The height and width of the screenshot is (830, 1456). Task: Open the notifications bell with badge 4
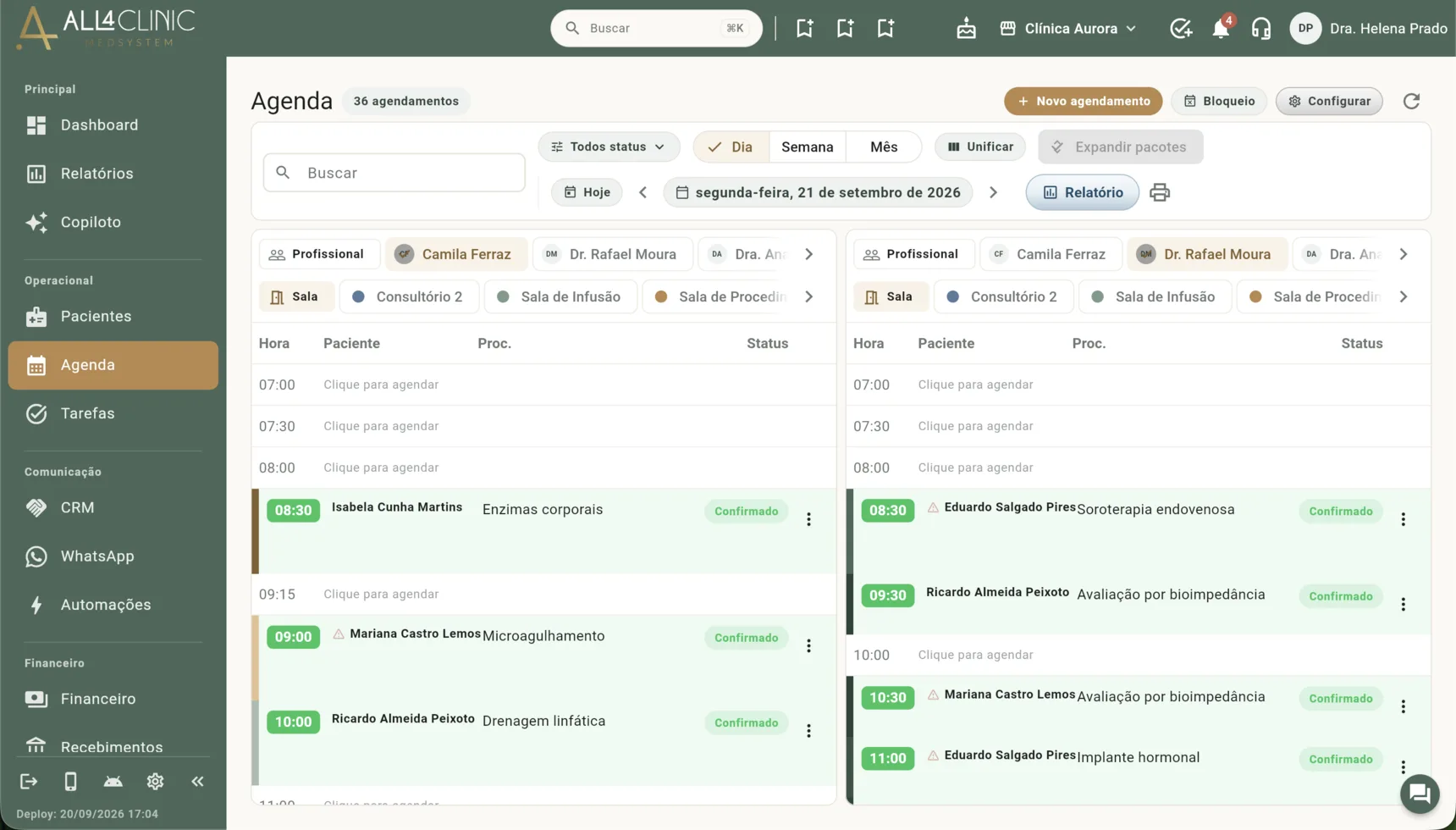point(1221,28)
